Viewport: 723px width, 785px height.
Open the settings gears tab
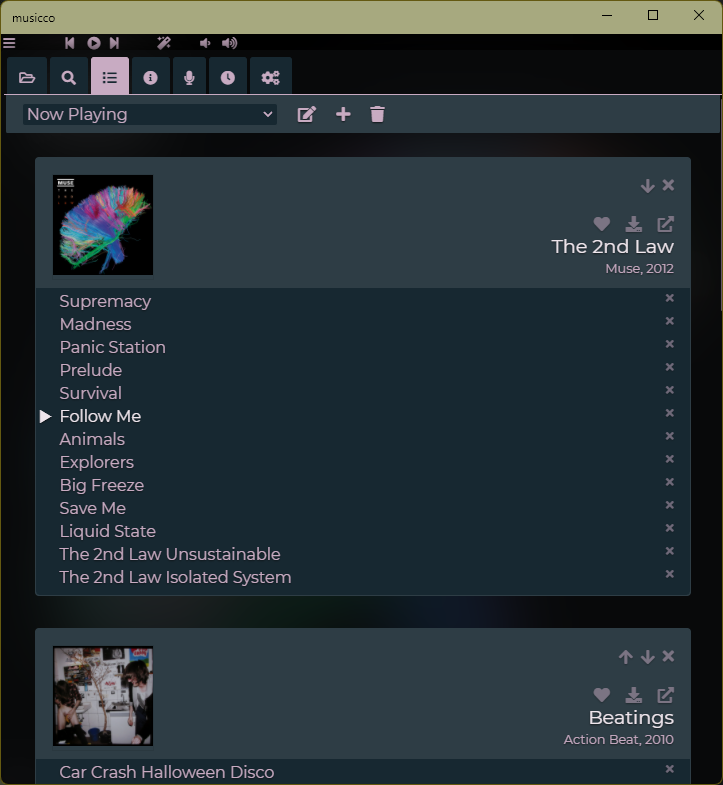coord(270,77)
